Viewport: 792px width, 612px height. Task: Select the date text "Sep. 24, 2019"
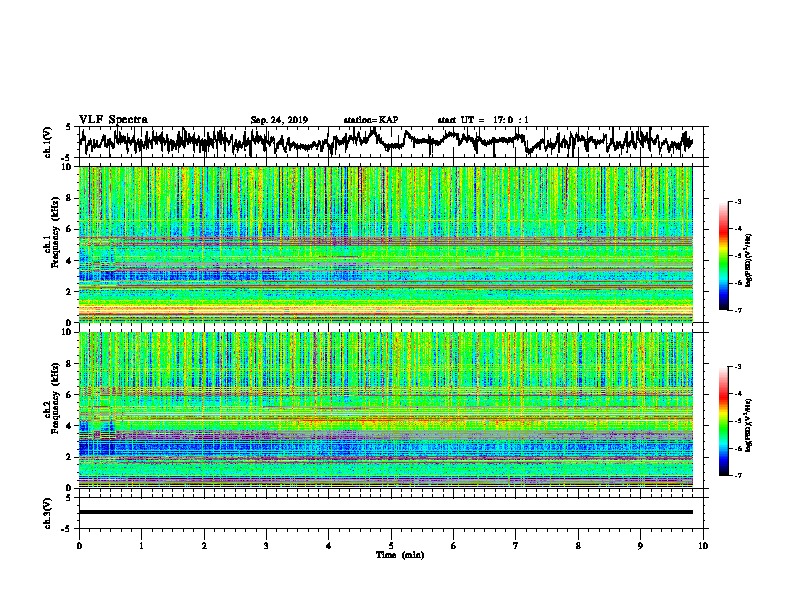[279, 120]
